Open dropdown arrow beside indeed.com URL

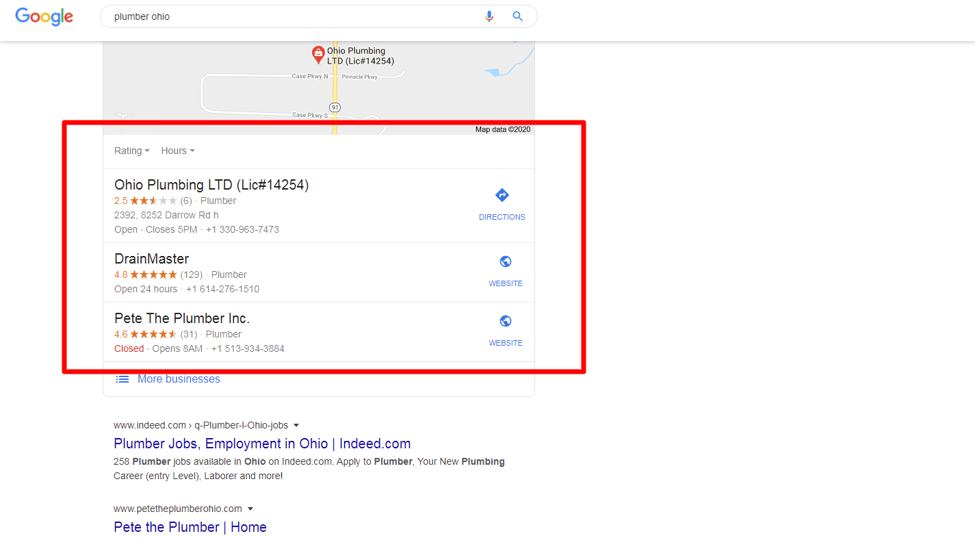tap(296, 426)
